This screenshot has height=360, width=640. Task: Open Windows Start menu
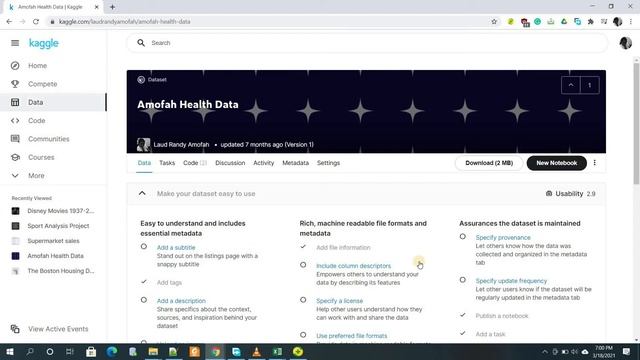[9, 351]
